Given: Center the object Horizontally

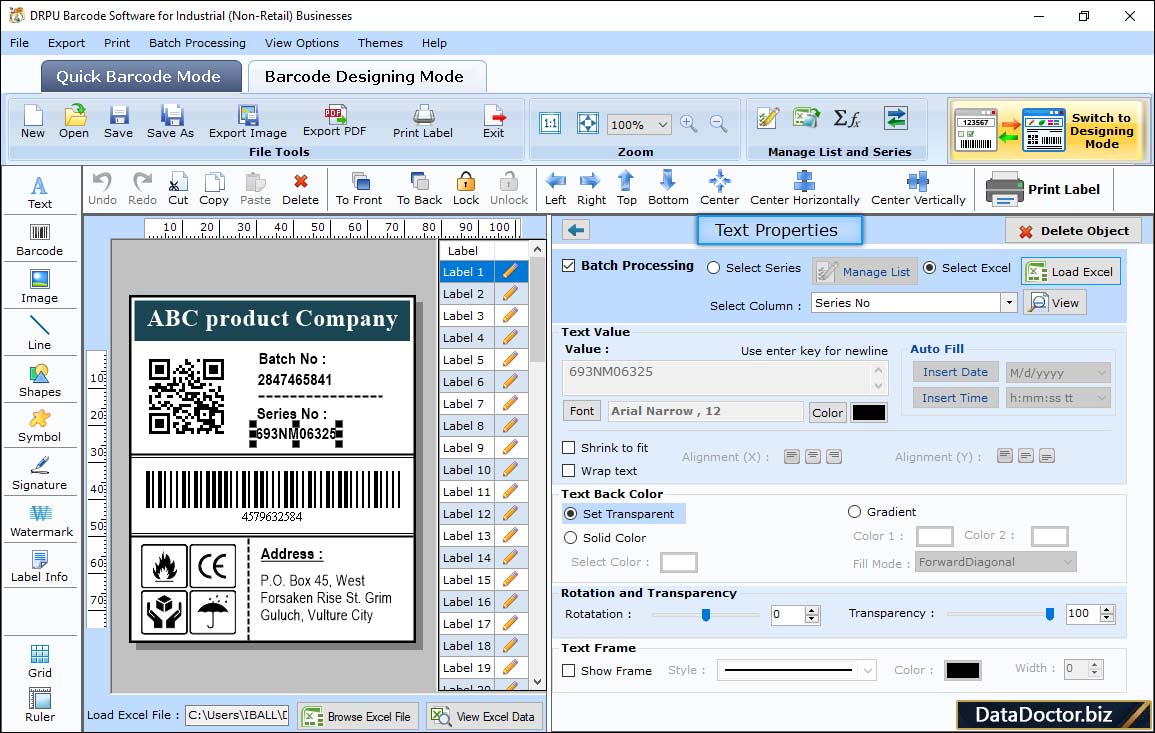Looking at the screenshot, I should 804,189.
